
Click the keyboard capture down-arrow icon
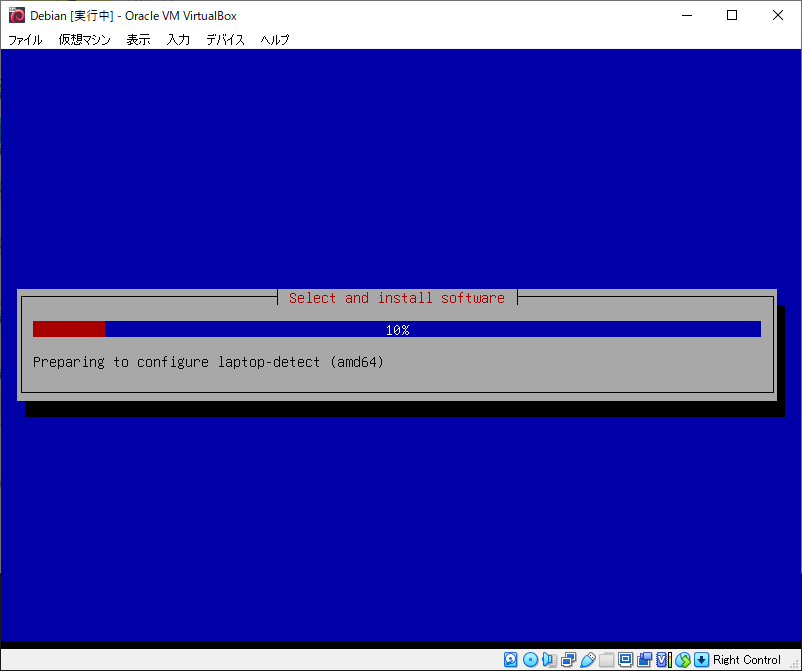(x=702, y=660)
